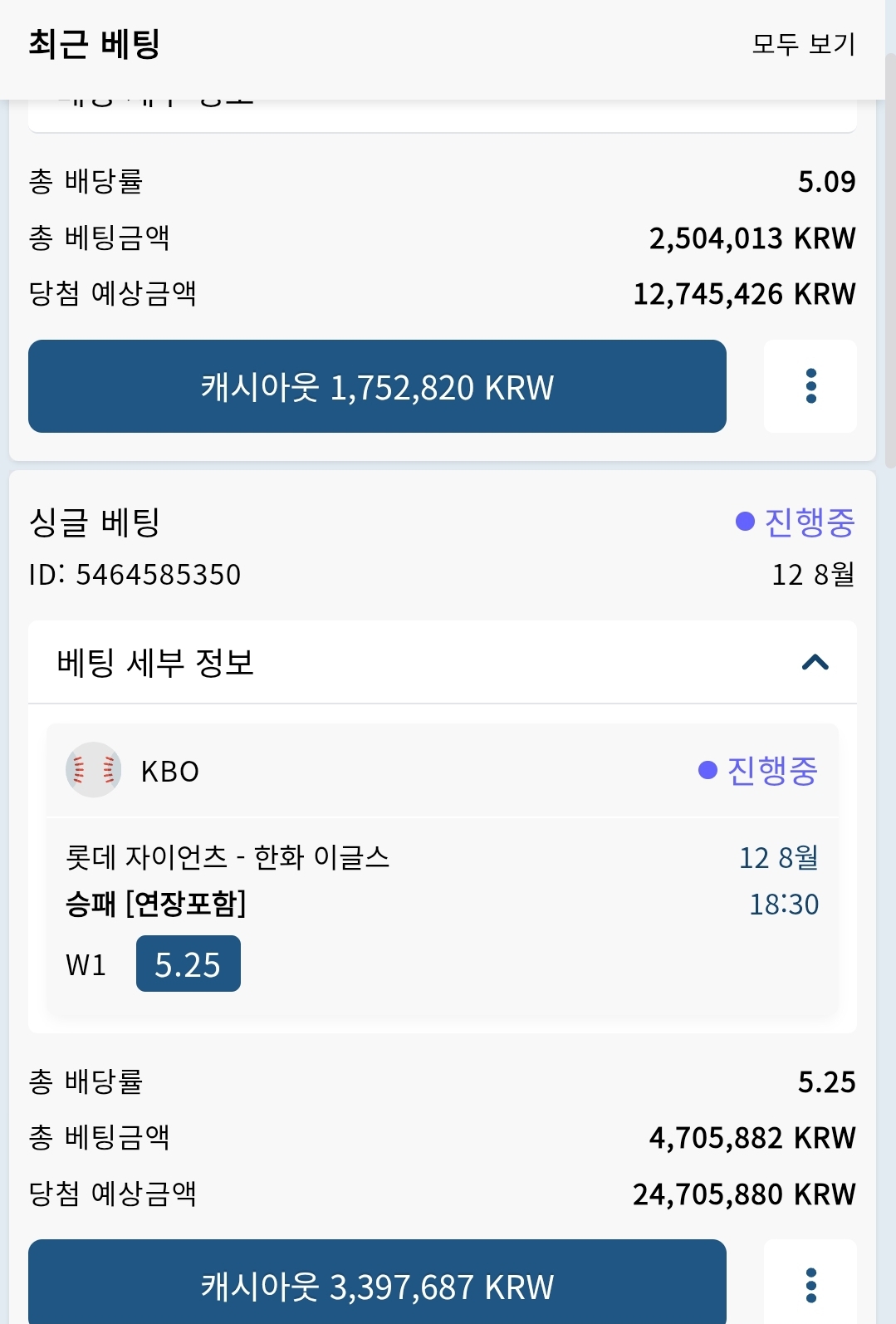The image size is (896, 1324).
Task: Click the bet ID 5464585350
Action: point(135,574)
